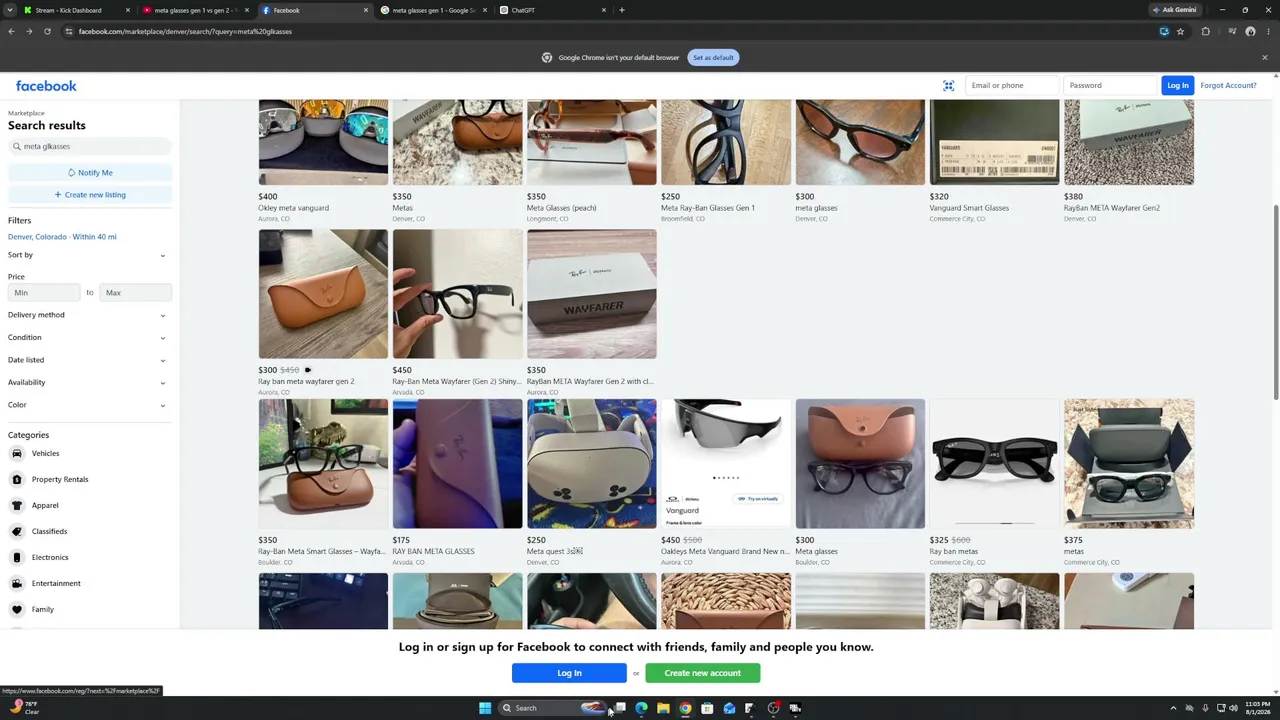Click Create new listing
1280x720 pixels.
coord(89,195)
